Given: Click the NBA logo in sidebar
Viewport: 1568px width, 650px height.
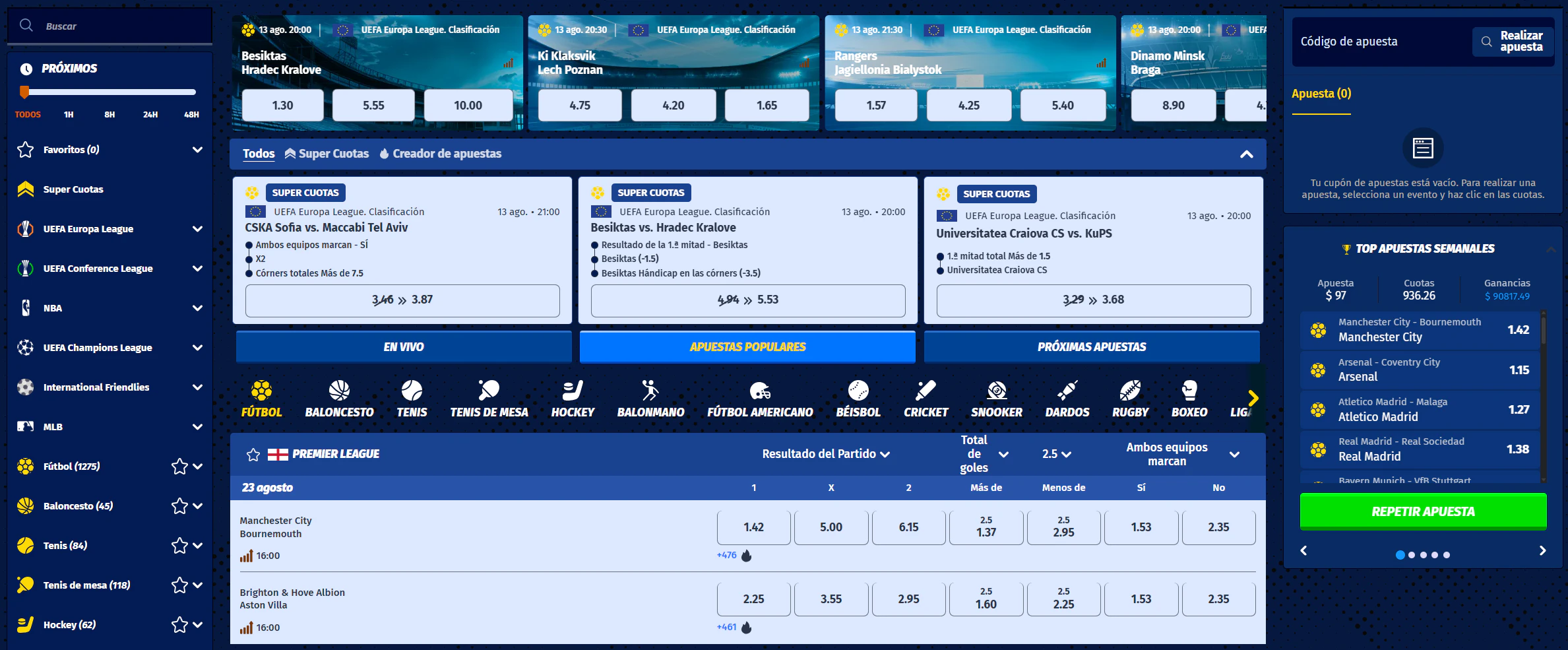Looking at the screenshot, I should pos(25,308).
